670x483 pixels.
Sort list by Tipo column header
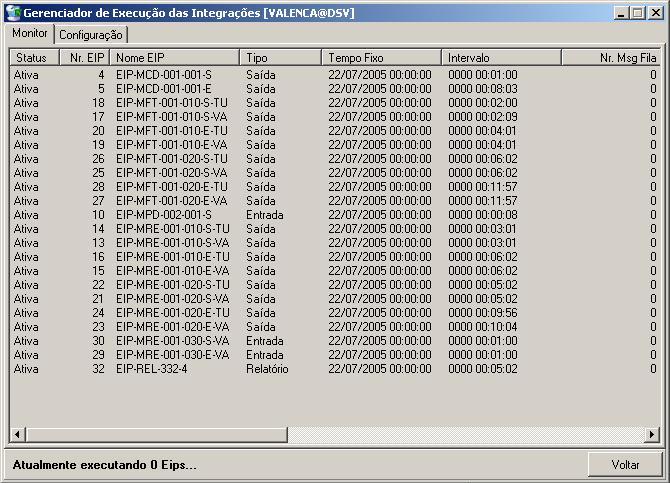click(280, 58)
